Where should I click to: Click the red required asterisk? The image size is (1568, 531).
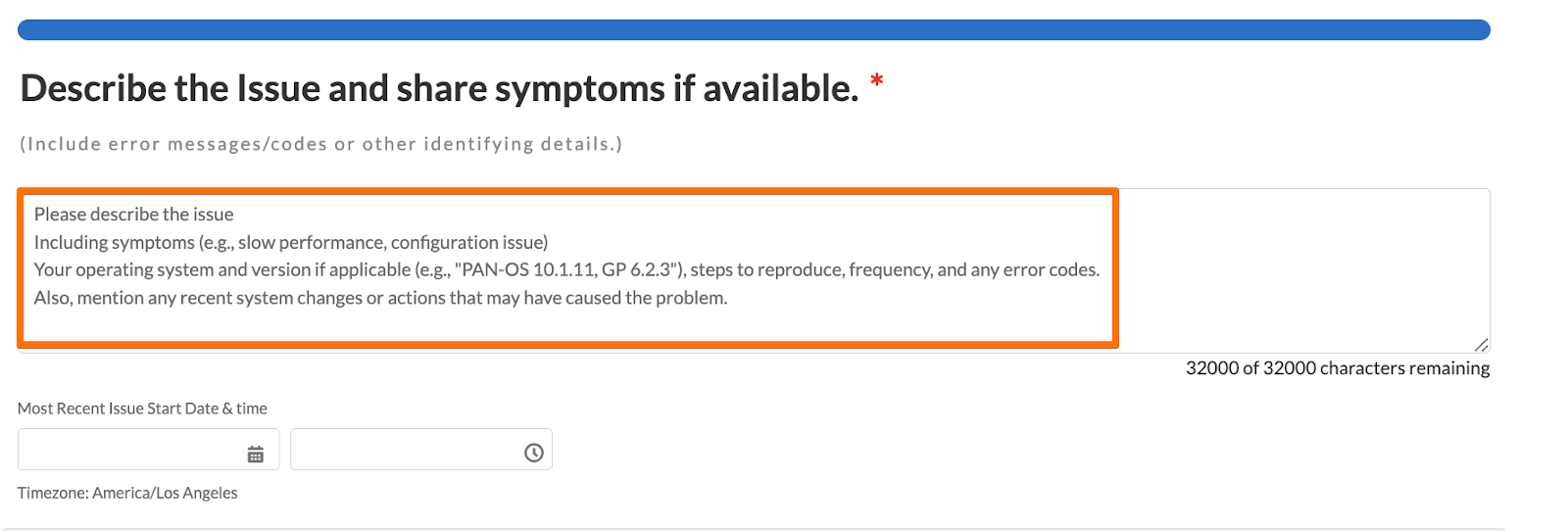pos(877,81)
